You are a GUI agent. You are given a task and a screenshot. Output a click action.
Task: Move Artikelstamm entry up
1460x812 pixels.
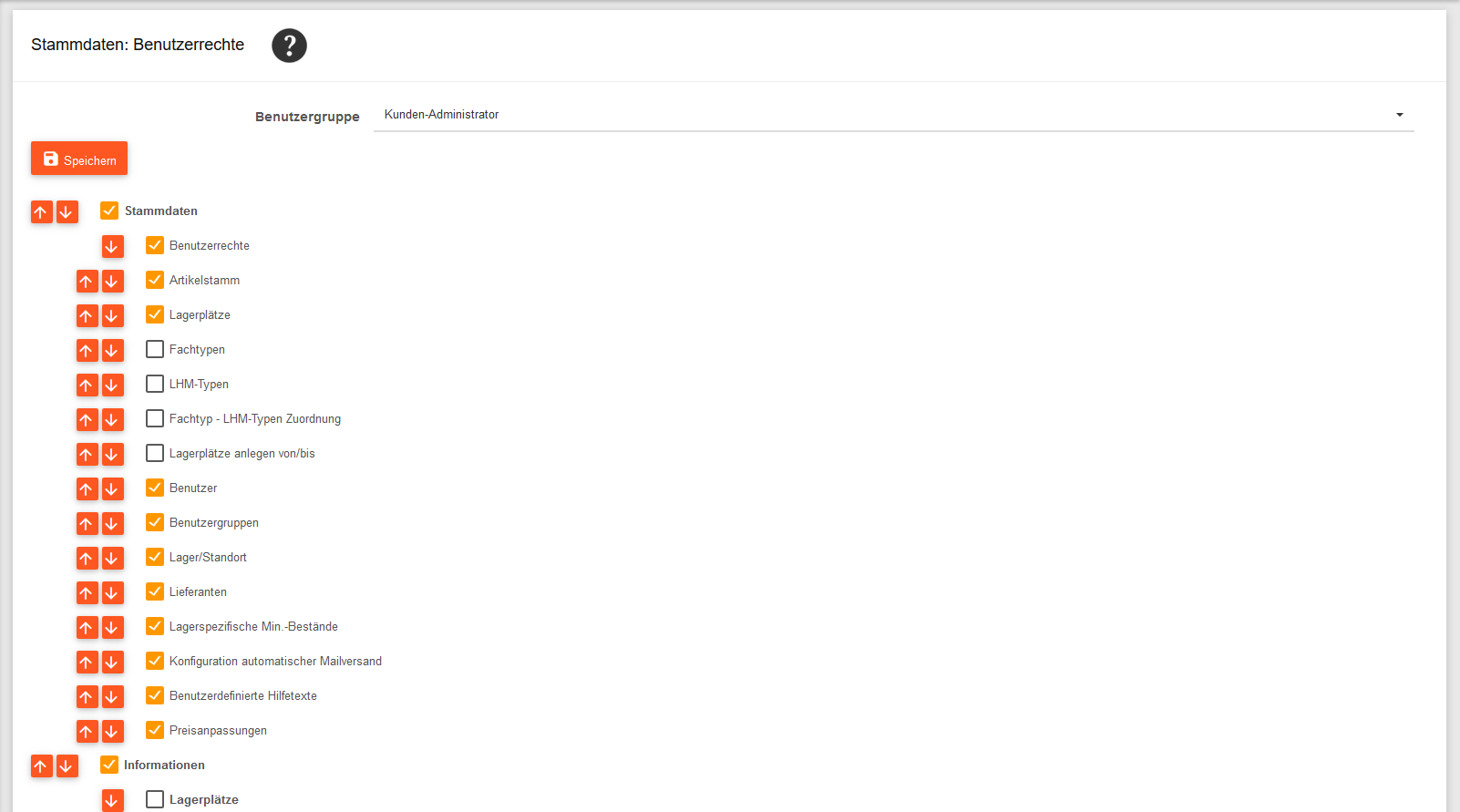tap(87, 282)
